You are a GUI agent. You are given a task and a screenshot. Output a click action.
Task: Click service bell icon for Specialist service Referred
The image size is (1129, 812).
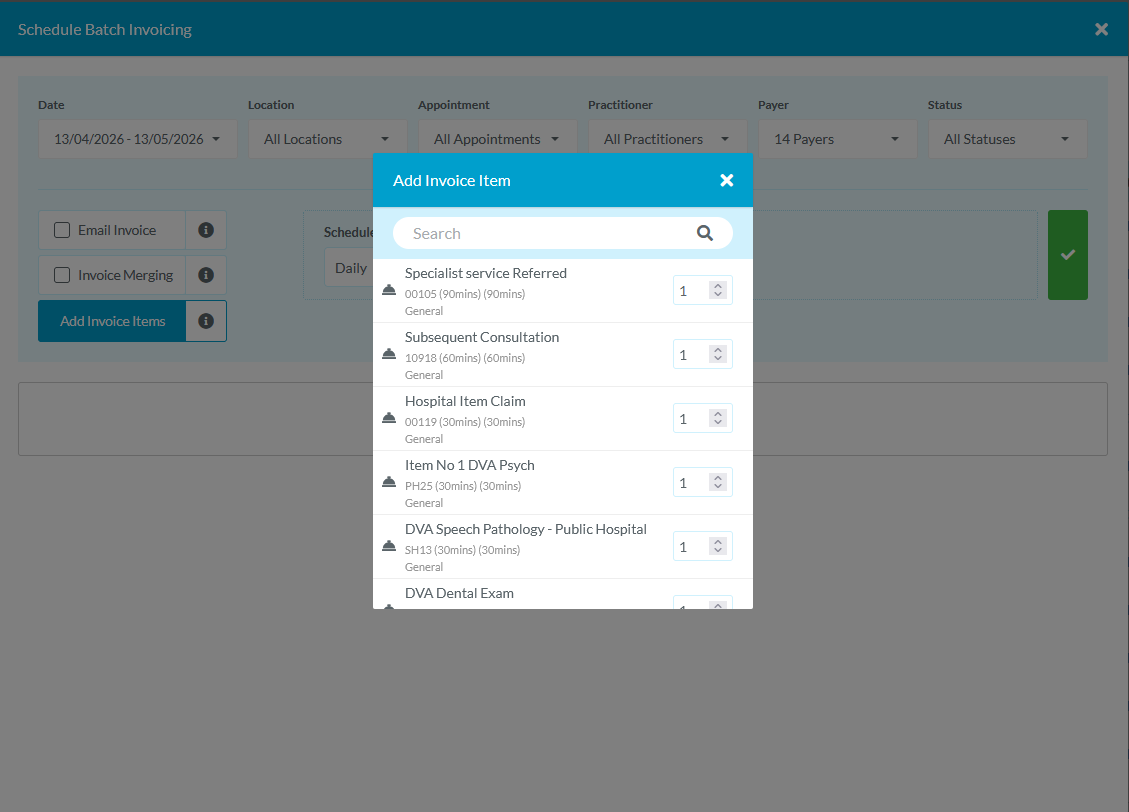point(389,290)
